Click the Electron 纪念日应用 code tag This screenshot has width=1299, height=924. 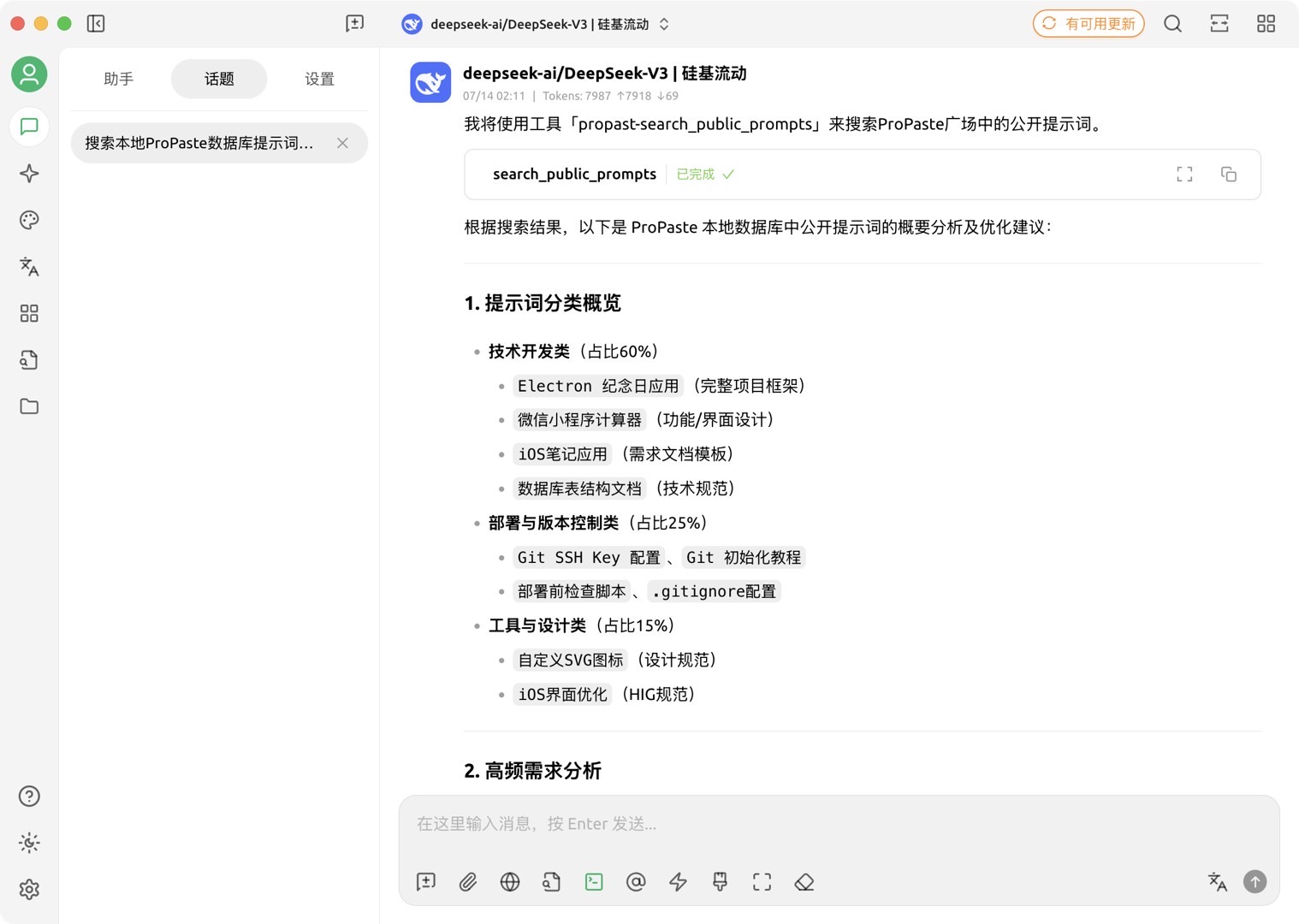[x=597, y=386]
